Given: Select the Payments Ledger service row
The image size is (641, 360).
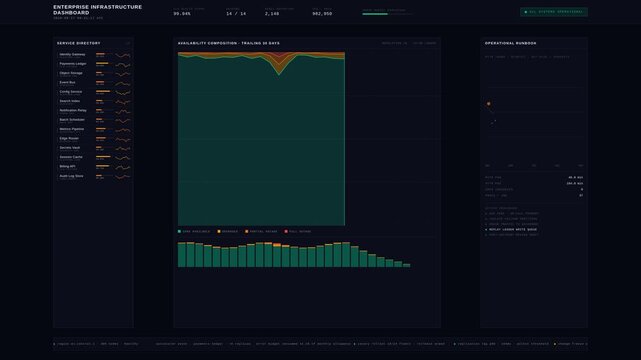Looking at the screenshot, I should [94, 65].
